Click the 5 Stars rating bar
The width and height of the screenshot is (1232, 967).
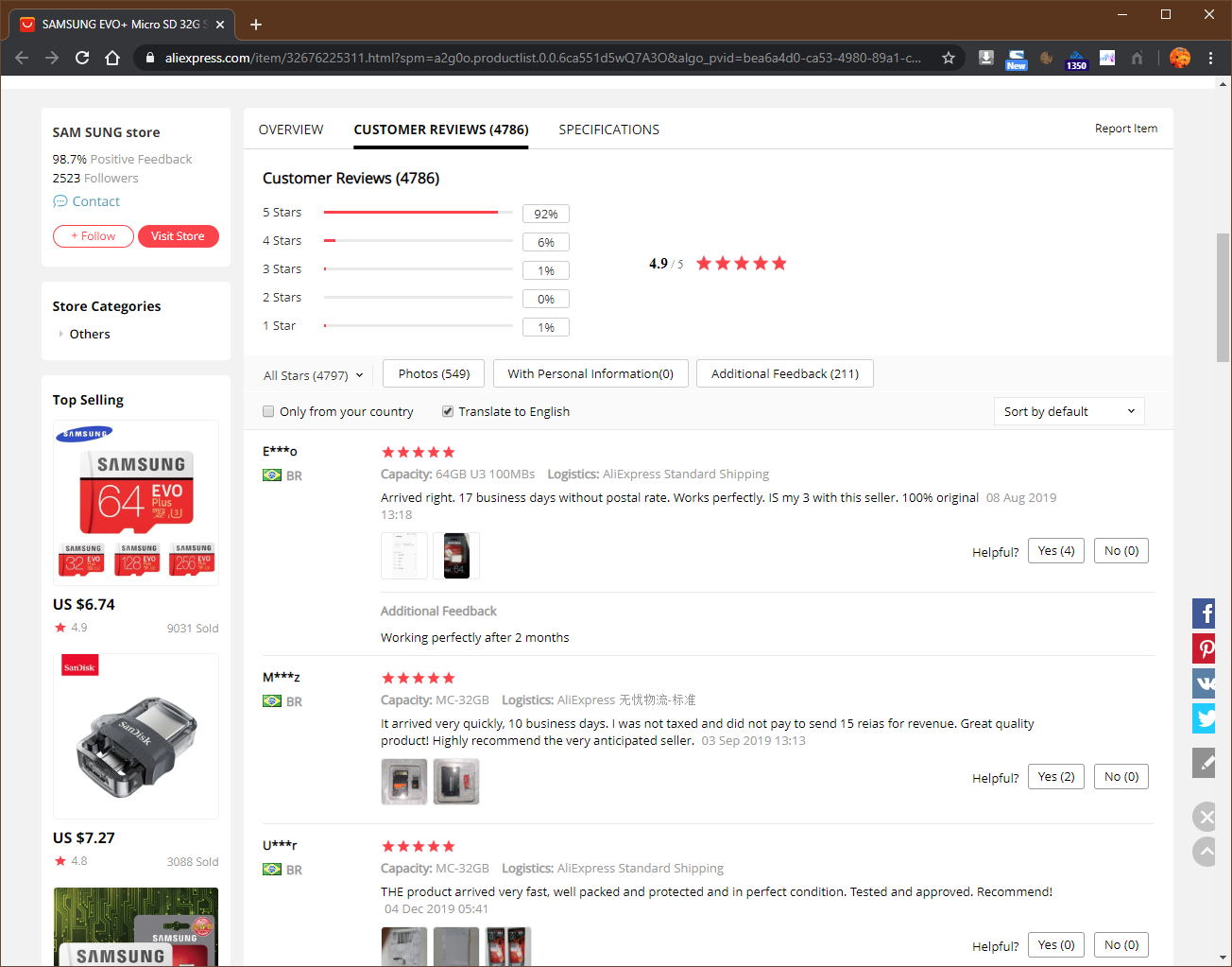(419, 213)
